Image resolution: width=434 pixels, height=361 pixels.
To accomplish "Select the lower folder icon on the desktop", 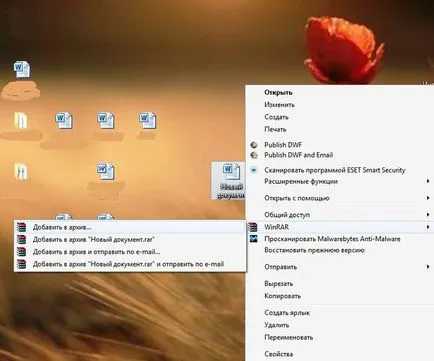I will pos(21,172).
